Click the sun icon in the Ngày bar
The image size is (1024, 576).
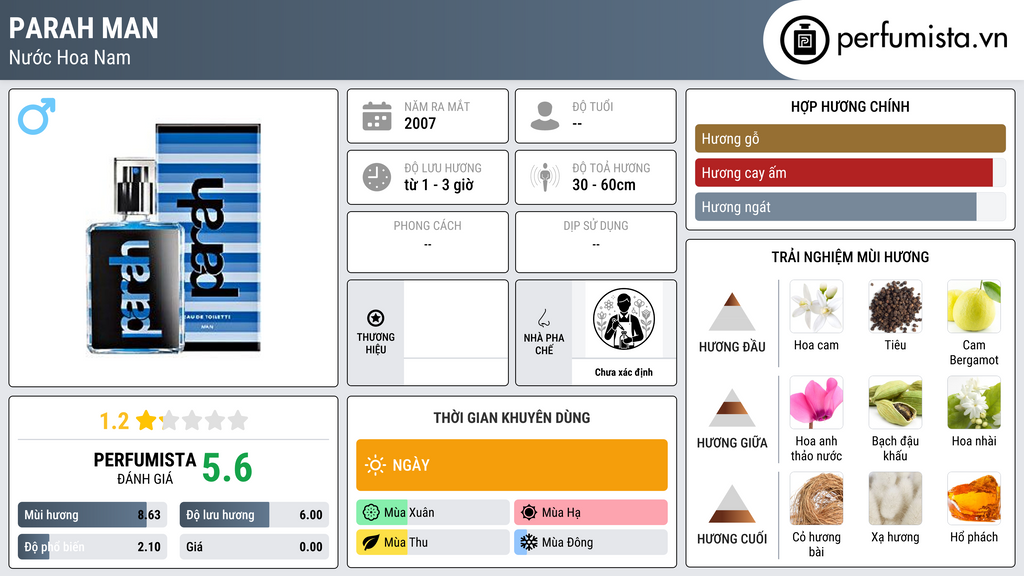click(376, 465)
